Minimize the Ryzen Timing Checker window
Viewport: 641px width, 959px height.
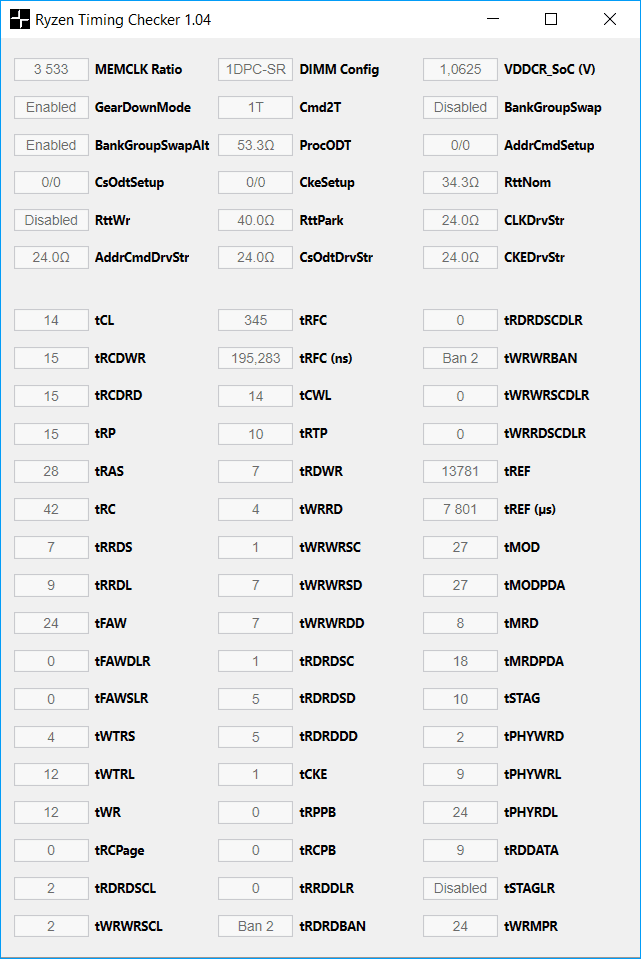(491, 19)
